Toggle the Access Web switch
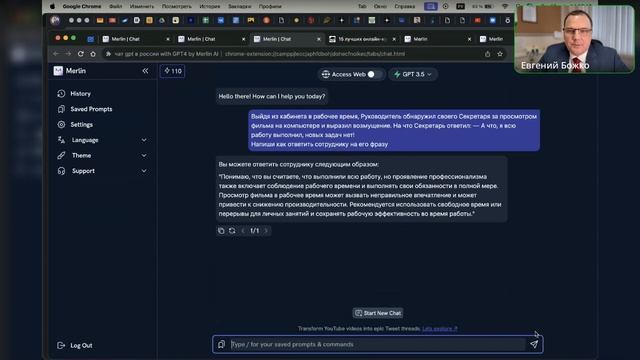 pos(374,74)
